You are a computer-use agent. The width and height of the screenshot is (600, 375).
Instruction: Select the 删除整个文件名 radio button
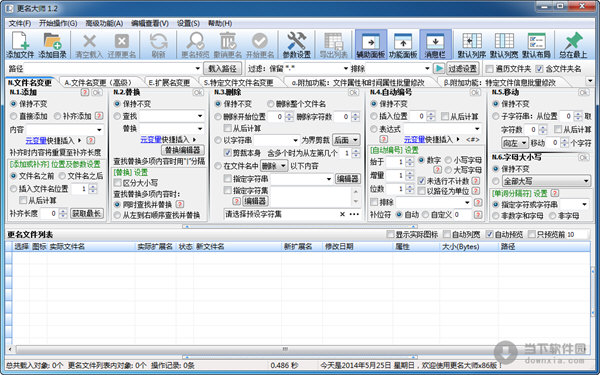point(271,104)
